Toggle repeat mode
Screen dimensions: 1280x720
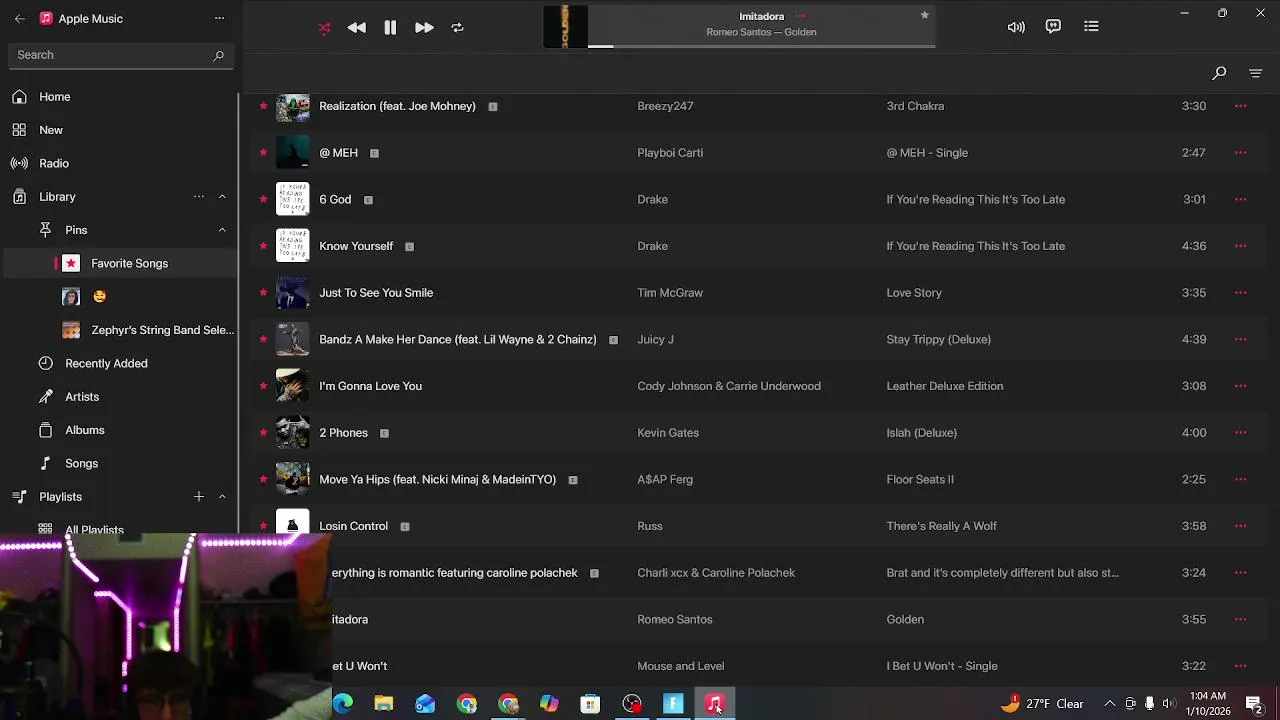click(x=457, y=28)
